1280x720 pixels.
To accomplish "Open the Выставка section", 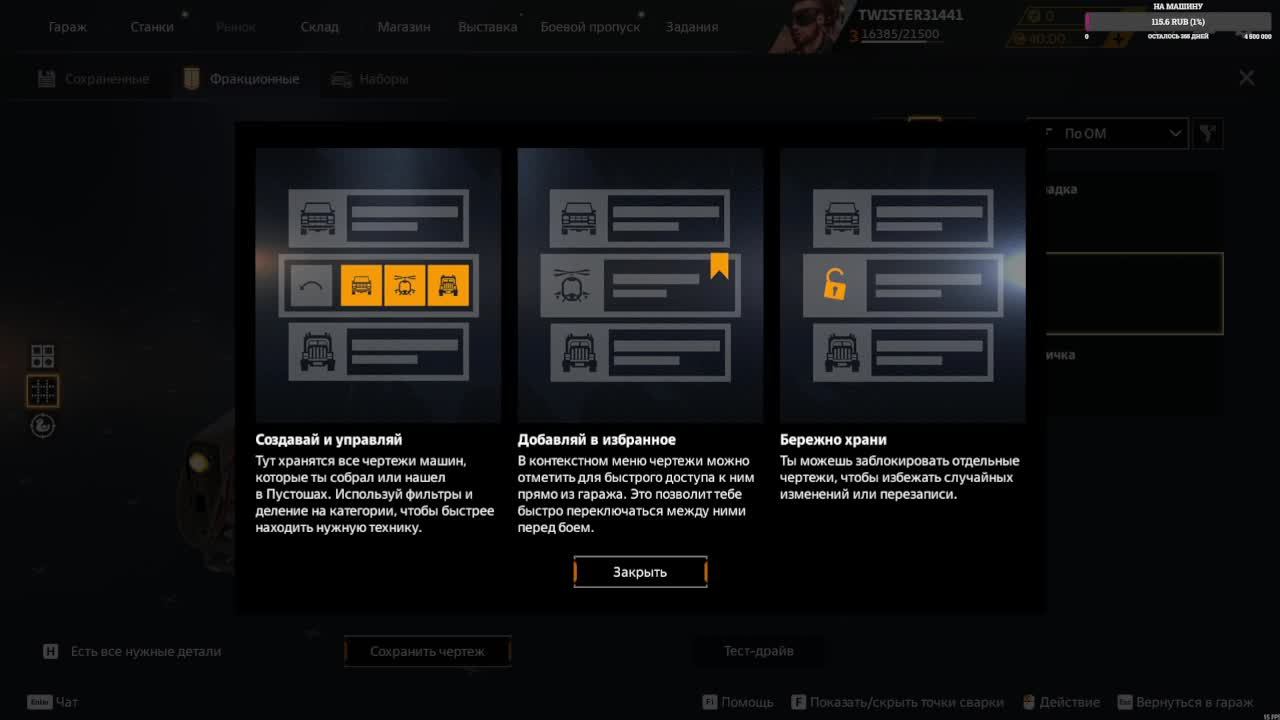I will tap(488, 27).
